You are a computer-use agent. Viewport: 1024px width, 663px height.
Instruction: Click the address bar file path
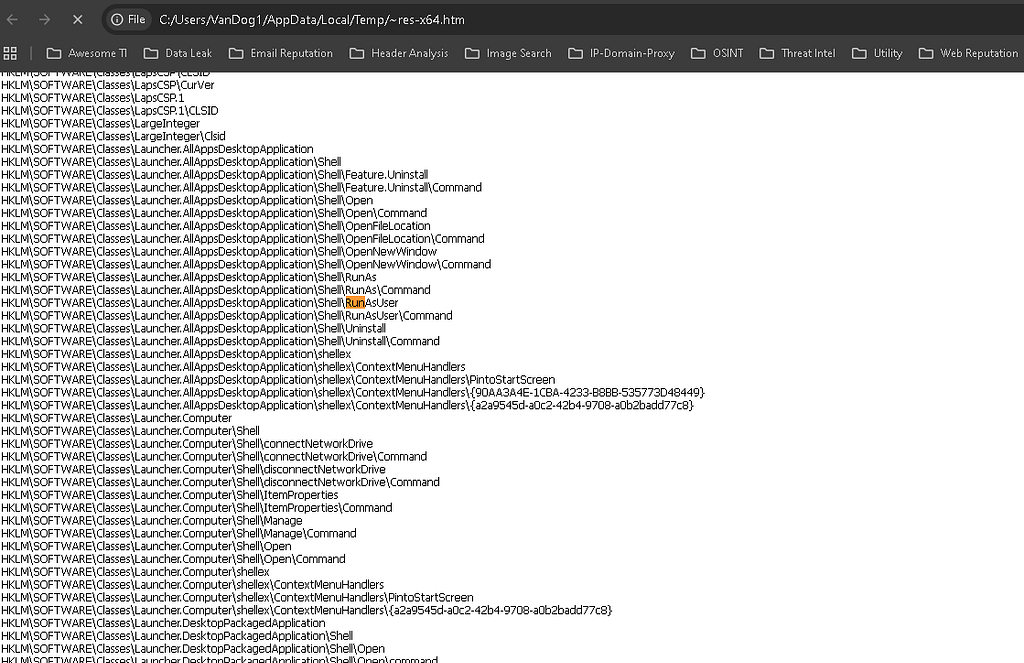click(x=312, y=20)
